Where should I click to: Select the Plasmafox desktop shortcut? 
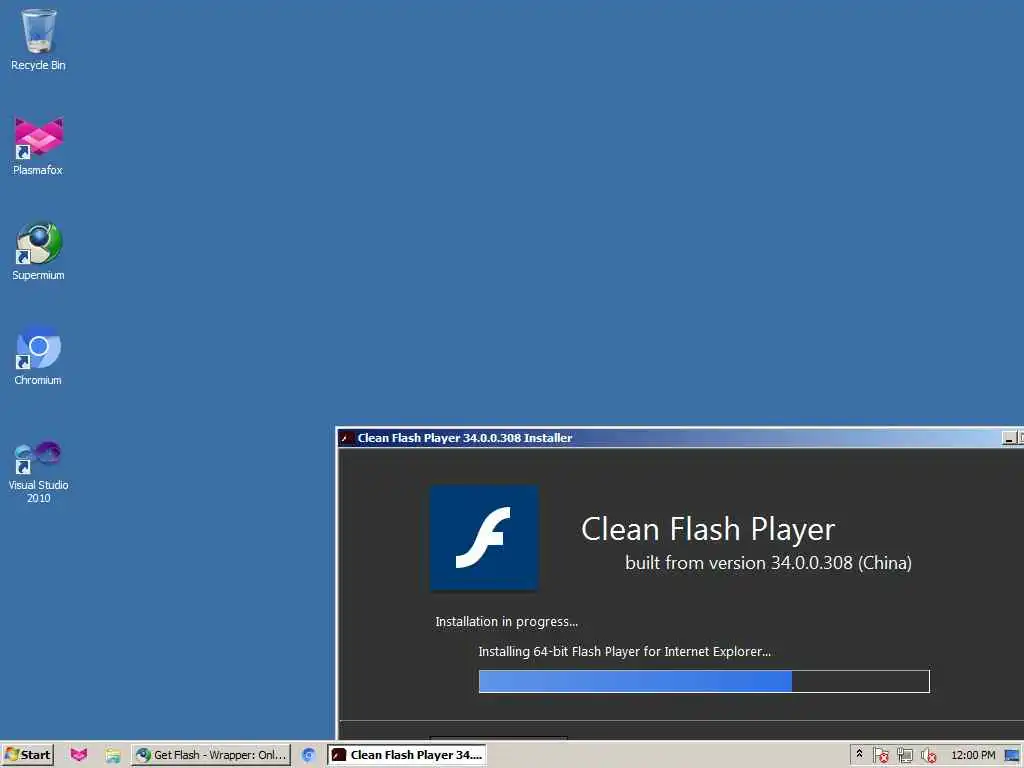pyautogui.click(x=39, y=145)
